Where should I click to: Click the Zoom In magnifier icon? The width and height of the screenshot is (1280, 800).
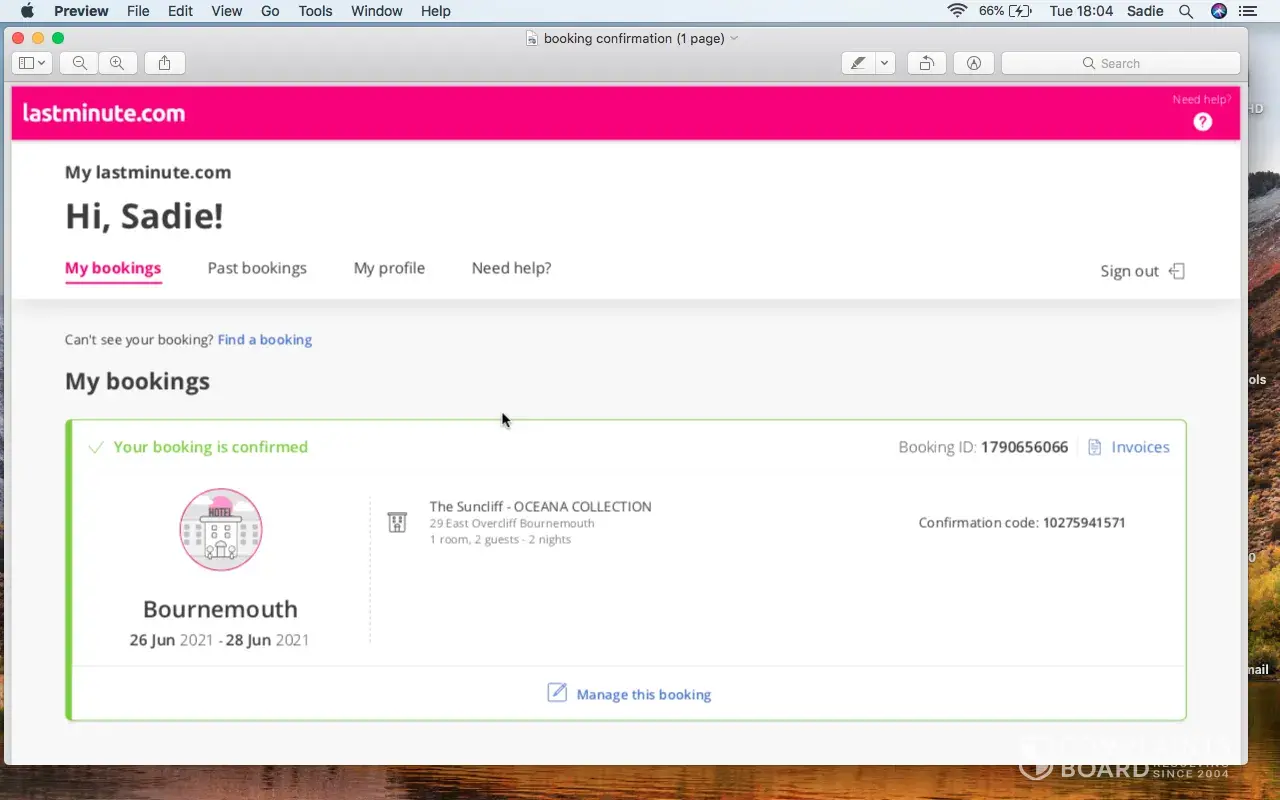click(x=117, y=63)
